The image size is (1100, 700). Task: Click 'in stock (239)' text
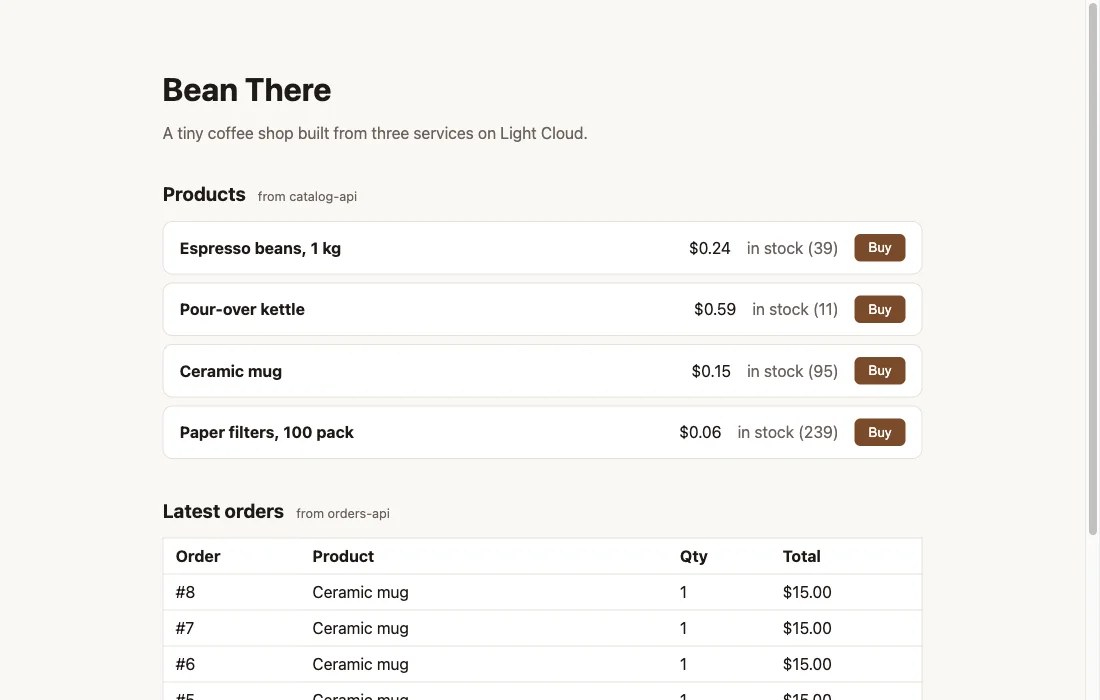[x=787, y=432]
